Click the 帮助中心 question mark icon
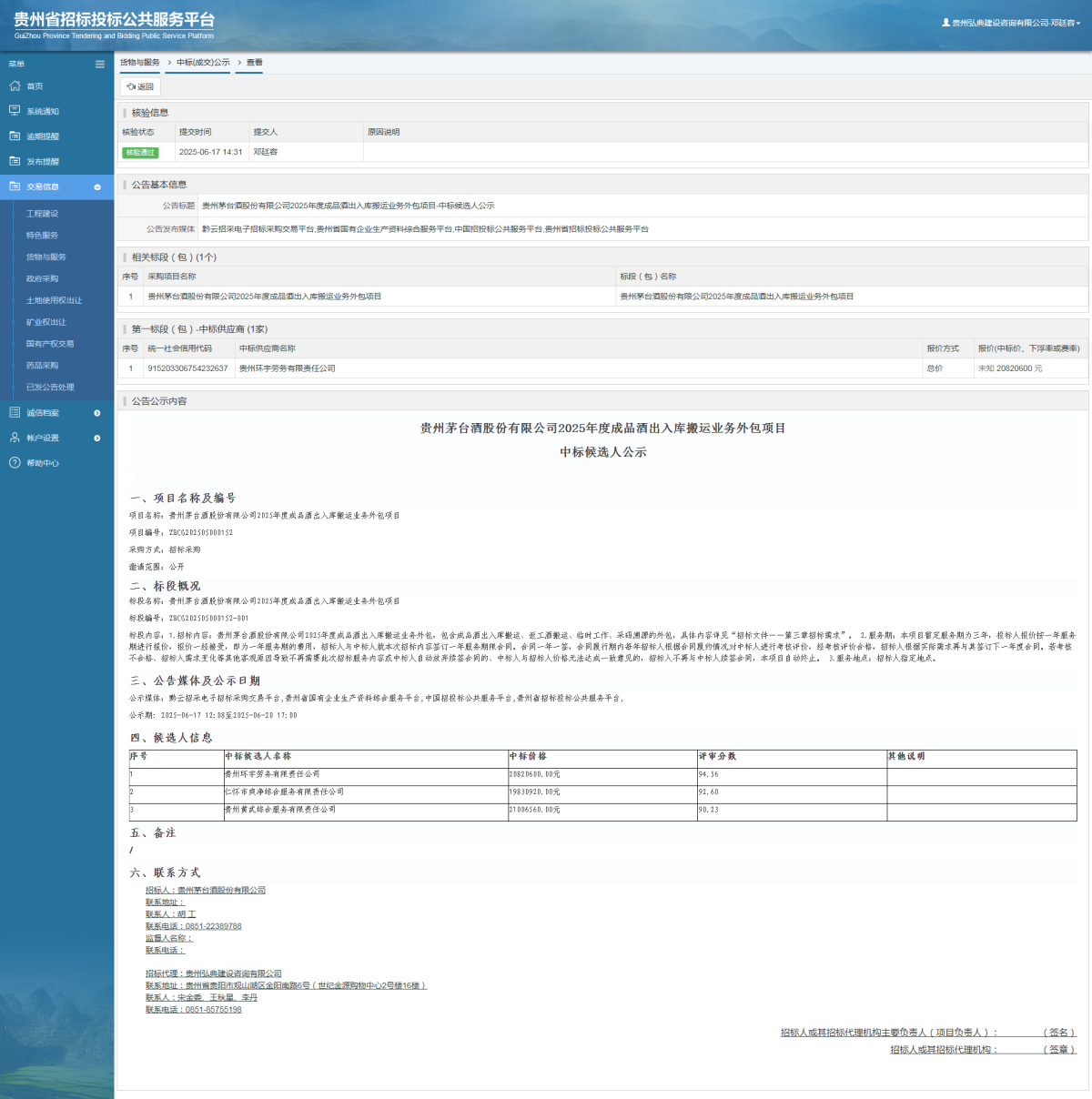 [15, 463]
